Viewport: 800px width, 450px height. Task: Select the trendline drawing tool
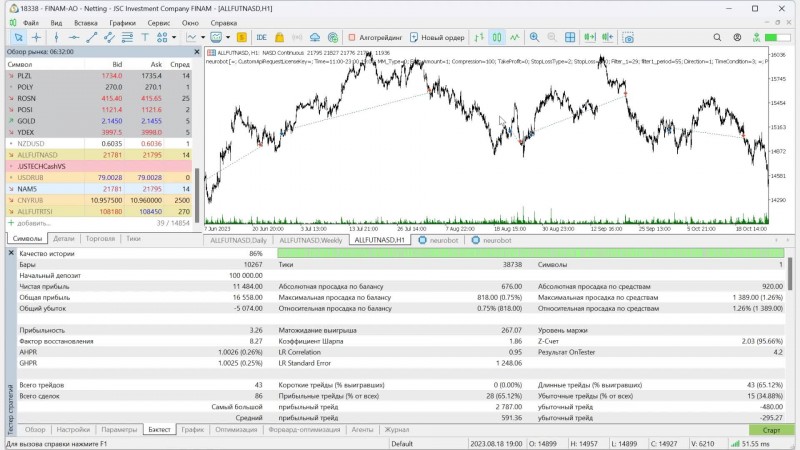click(x=92, y=37)
